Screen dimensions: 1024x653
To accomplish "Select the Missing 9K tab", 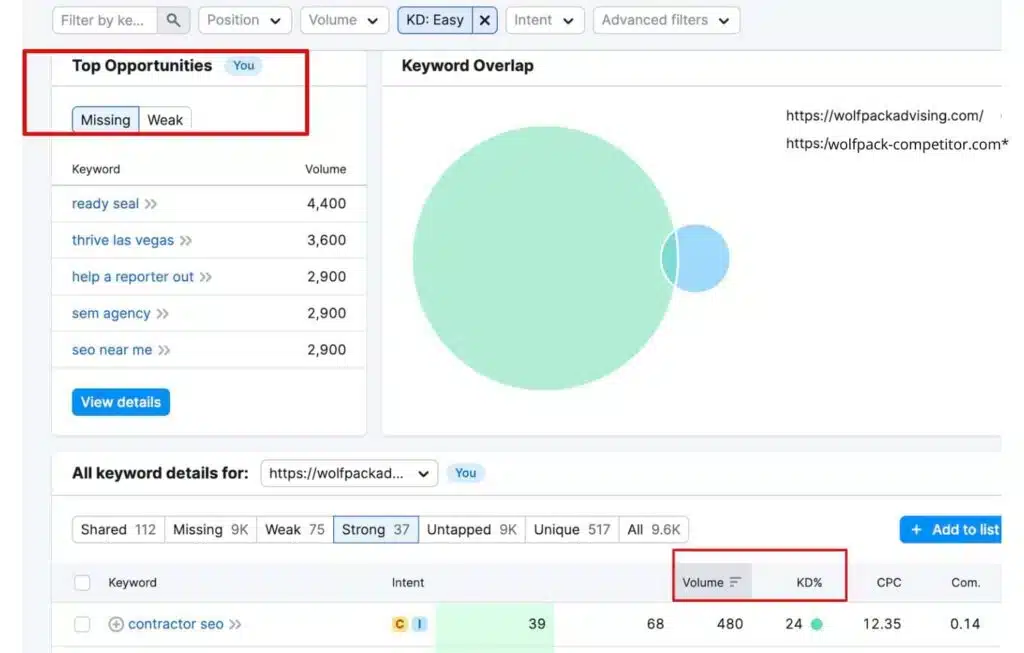I will point(210,530).
